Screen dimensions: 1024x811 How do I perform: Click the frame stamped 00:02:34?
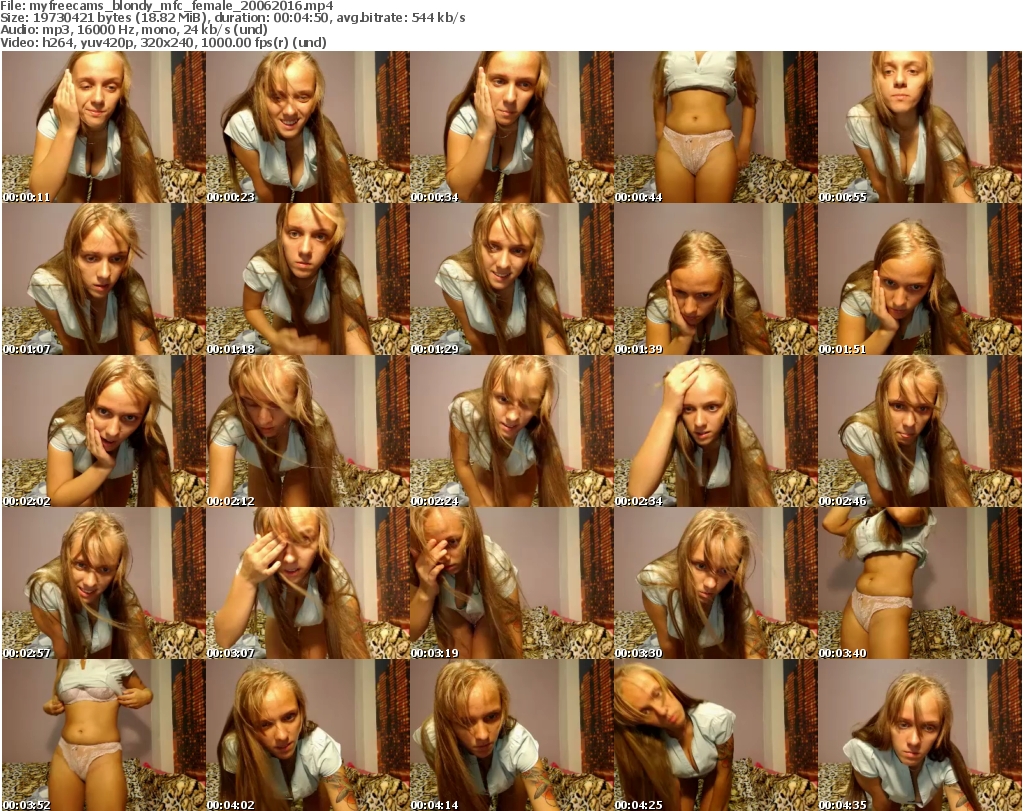tap(715, 431)
